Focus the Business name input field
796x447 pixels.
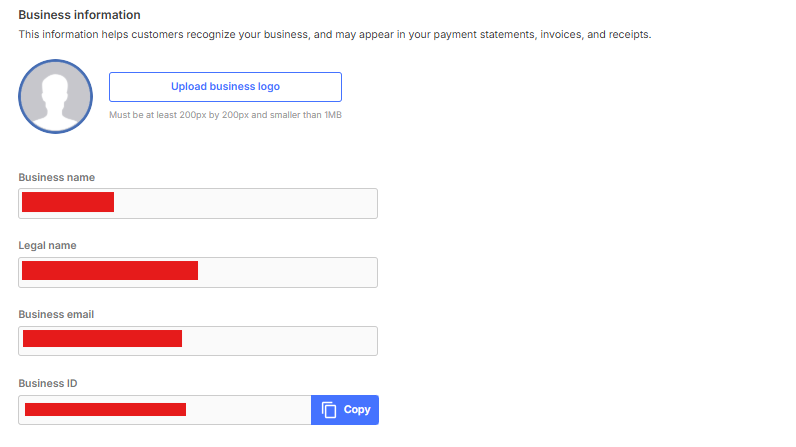245,203
